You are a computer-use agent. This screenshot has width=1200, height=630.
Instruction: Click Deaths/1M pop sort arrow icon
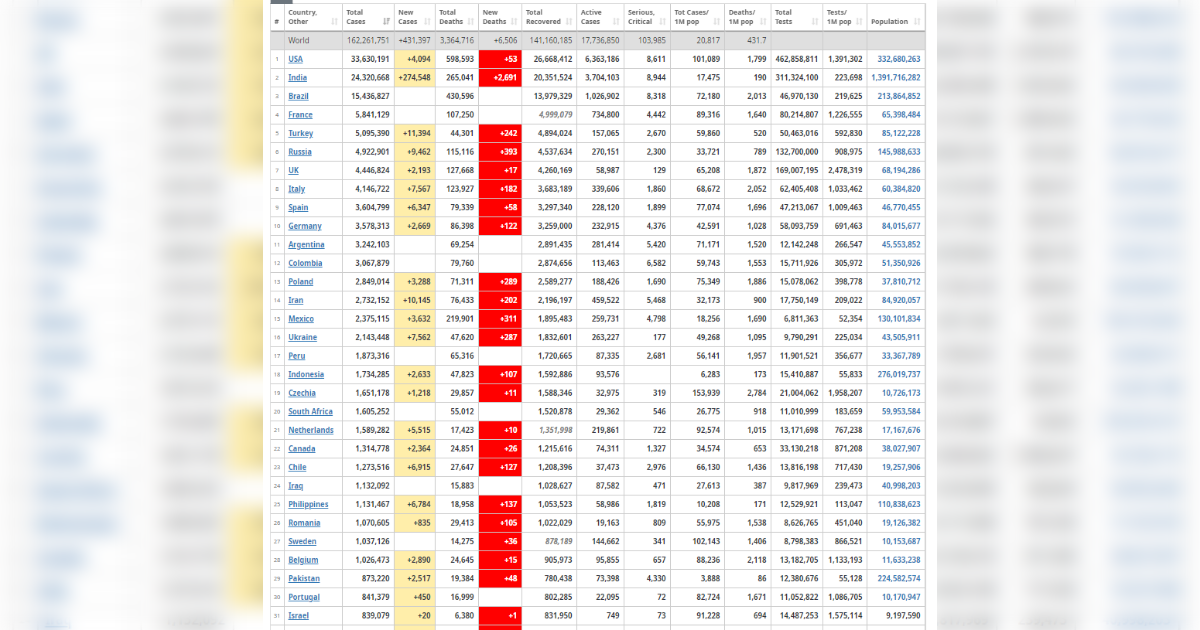[x=763, y=22]
